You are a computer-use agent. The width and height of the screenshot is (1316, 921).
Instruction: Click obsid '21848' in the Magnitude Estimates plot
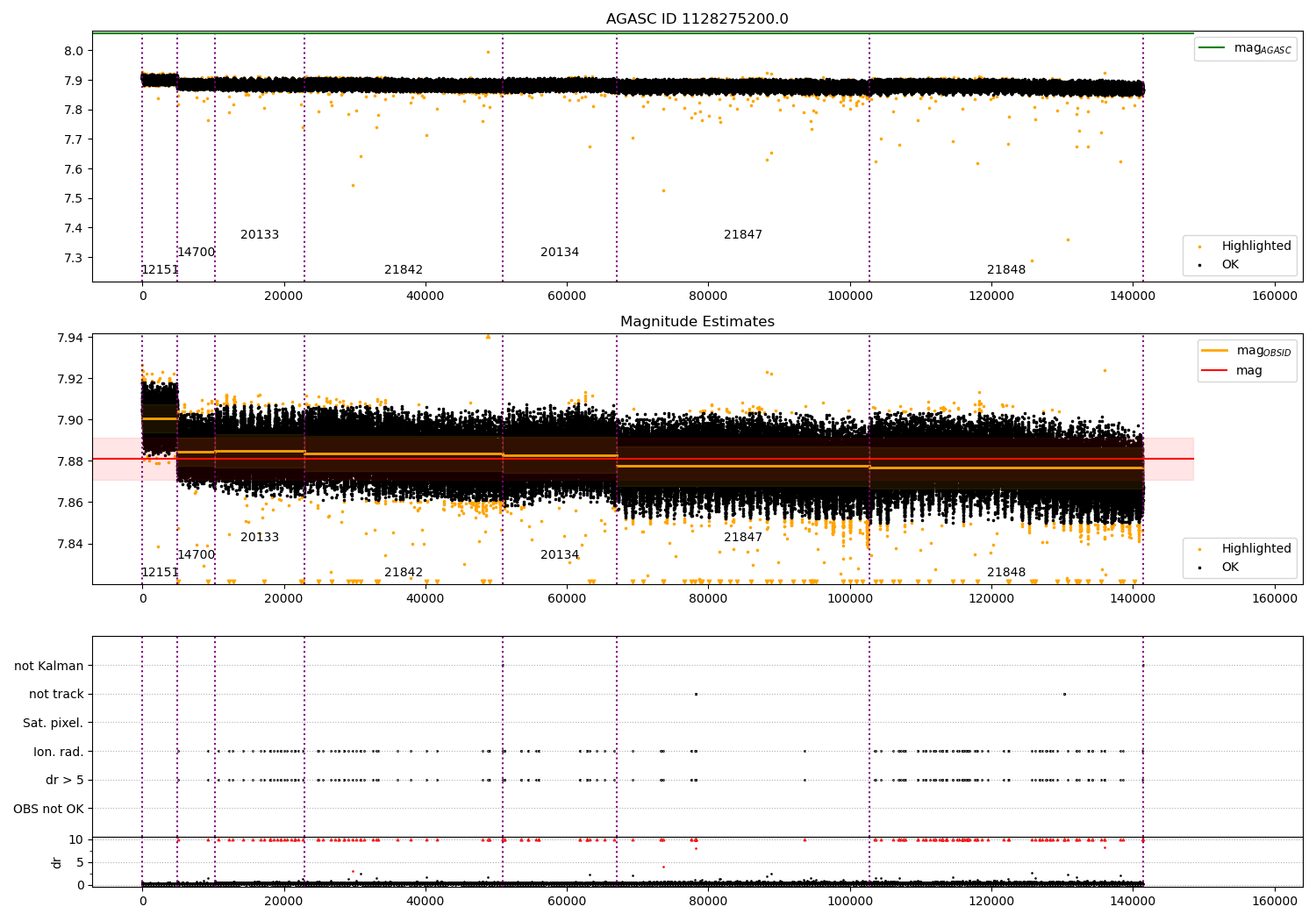pyautogui.click(x=1006, y=573)
